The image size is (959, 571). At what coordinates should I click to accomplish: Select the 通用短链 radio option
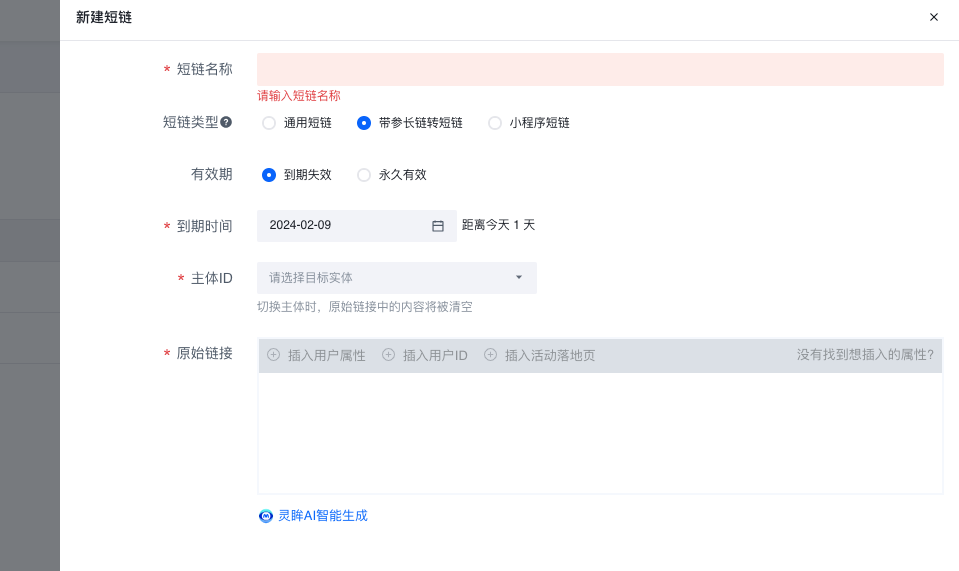coord(269,123)
